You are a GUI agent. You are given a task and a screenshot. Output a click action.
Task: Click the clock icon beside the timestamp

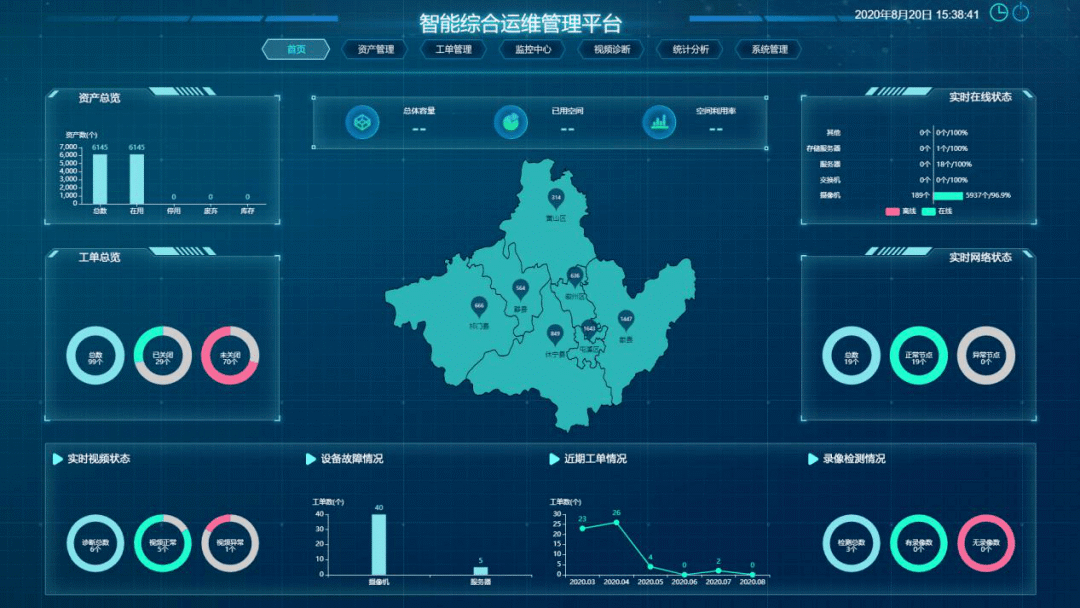pos(998,12)
